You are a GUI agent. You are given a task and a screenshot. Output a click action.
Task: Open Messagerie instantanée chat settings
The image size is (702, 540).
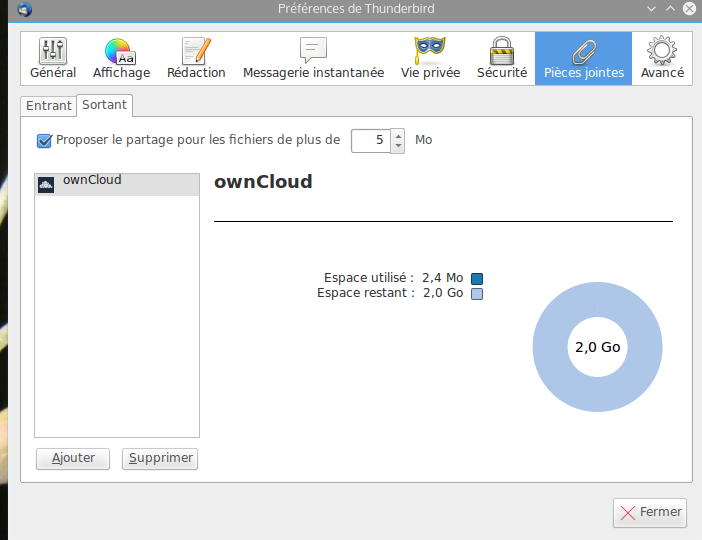pyautogui.click(x=313, y=58)
